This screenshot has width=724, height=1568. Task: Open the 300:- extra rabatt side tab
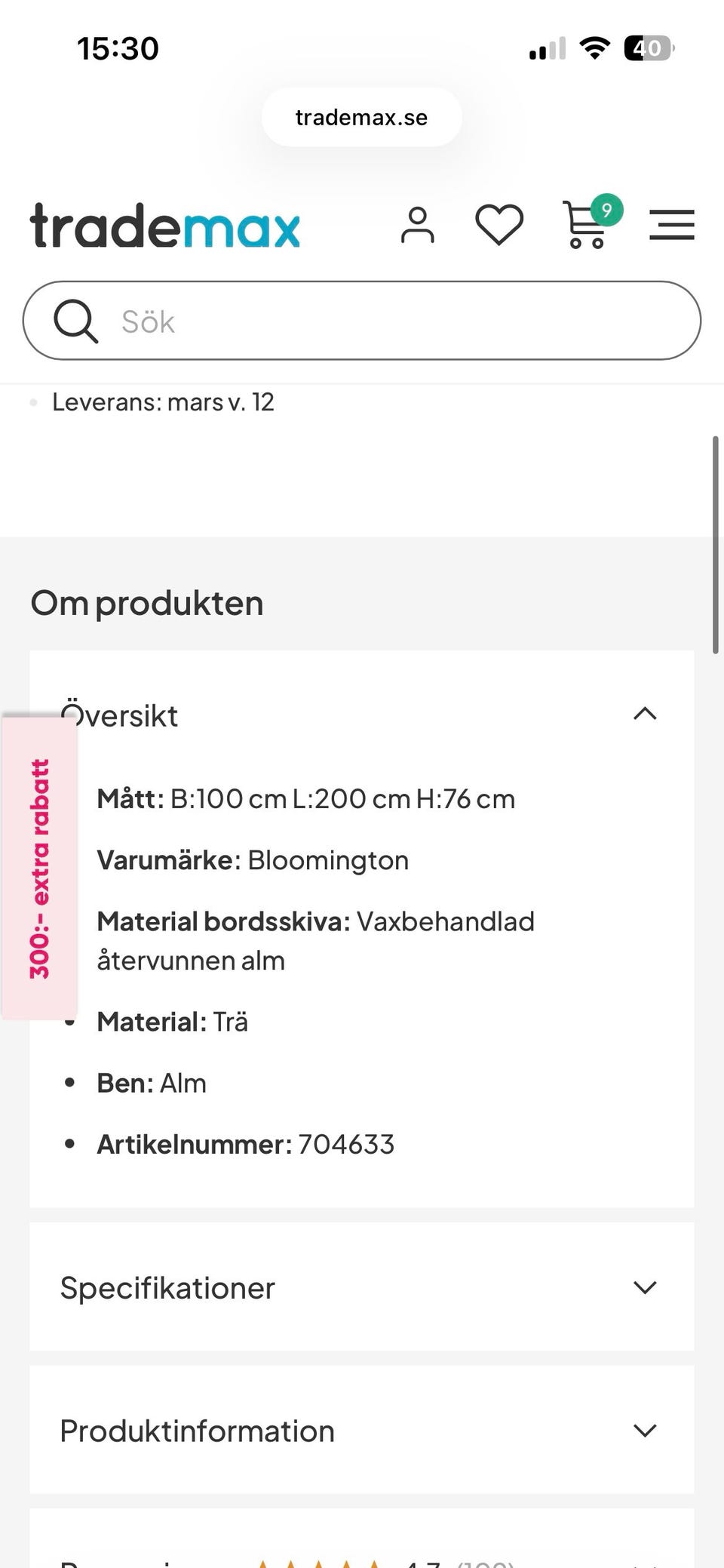(x=39, y=868)
